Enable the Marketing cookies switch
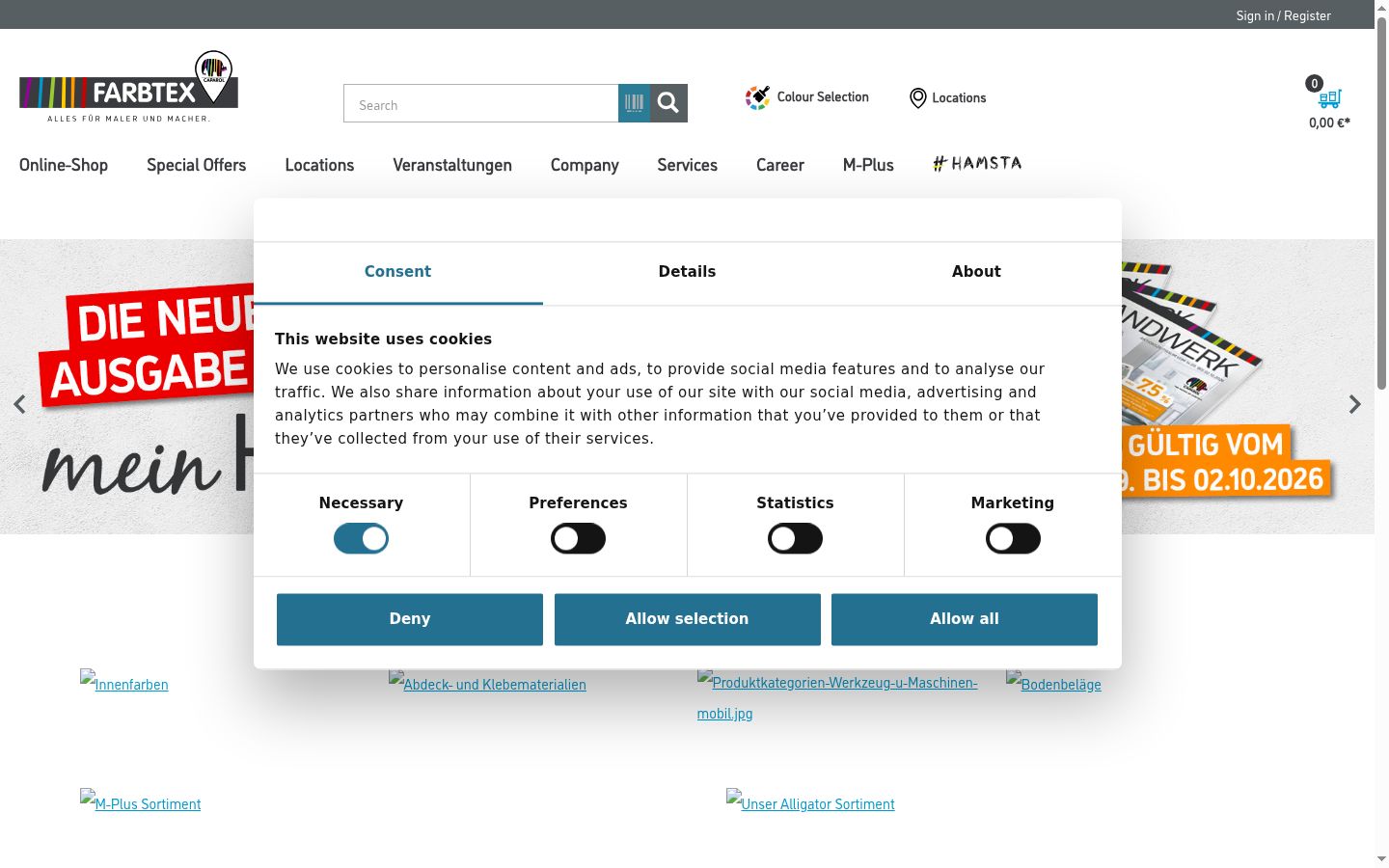This screenshot has height=868, width=1389. click(x=1013, y=538)
